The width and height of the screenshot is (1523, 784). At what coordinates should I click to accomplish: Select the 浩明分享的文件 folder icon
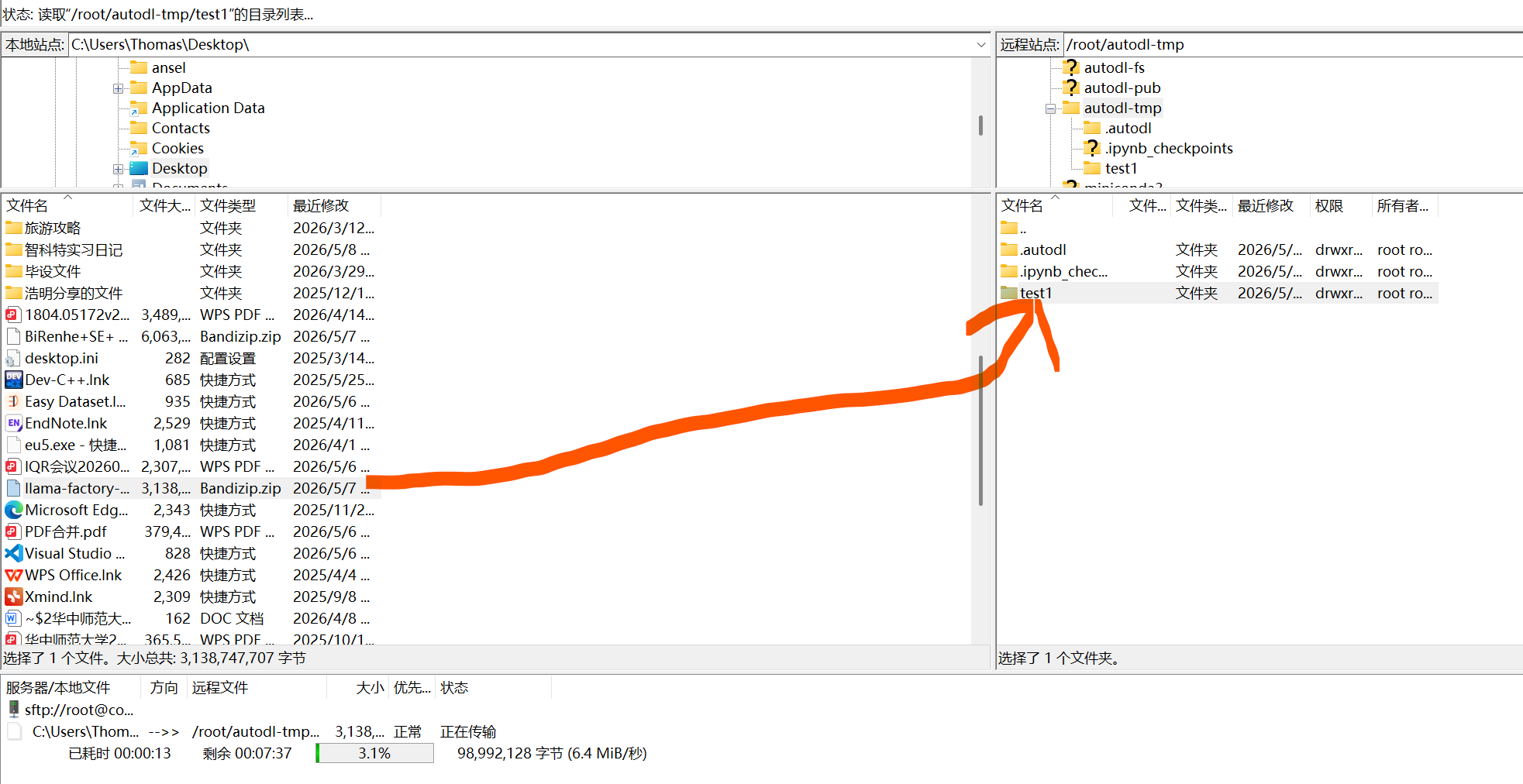[x=14, y=293]
